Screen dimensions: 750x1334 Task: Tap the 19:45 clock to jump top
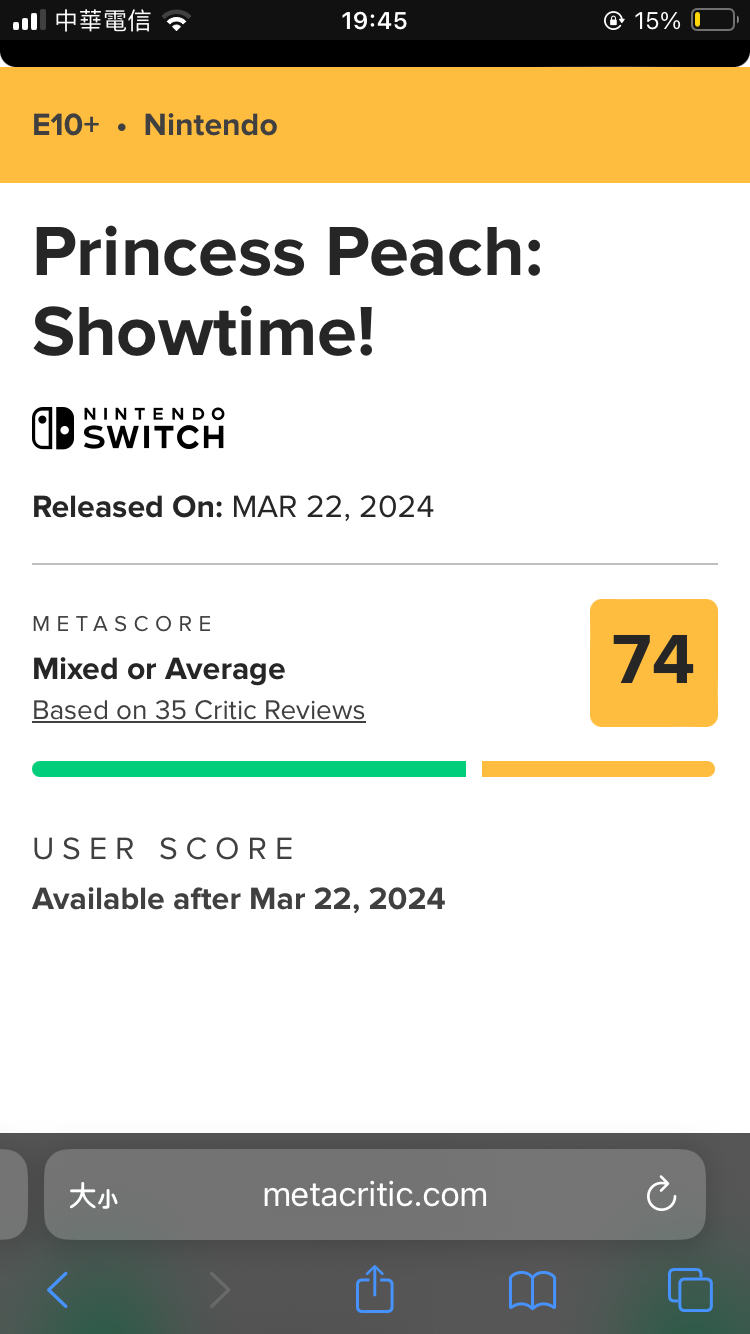pyautogui.click(x=375, y=20)
